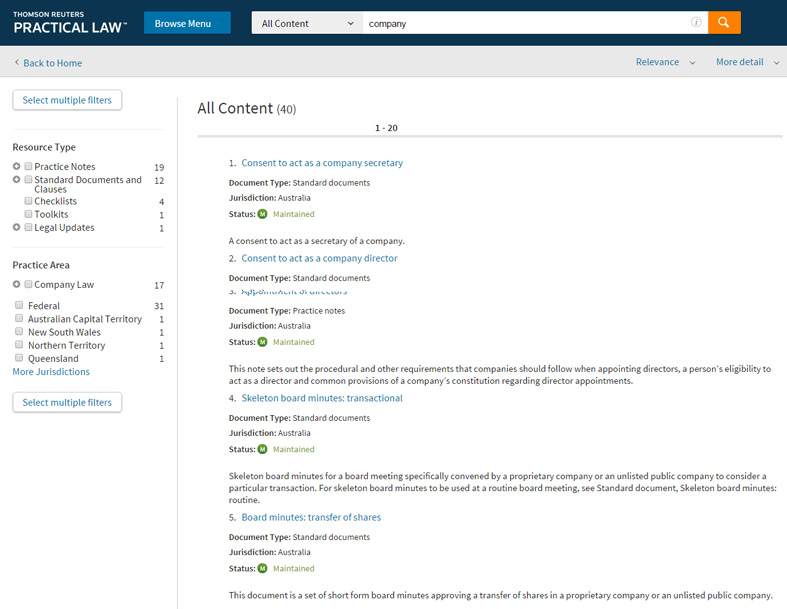
Task: Open the Relevance sort dropdown
Action: coord(664,62)
